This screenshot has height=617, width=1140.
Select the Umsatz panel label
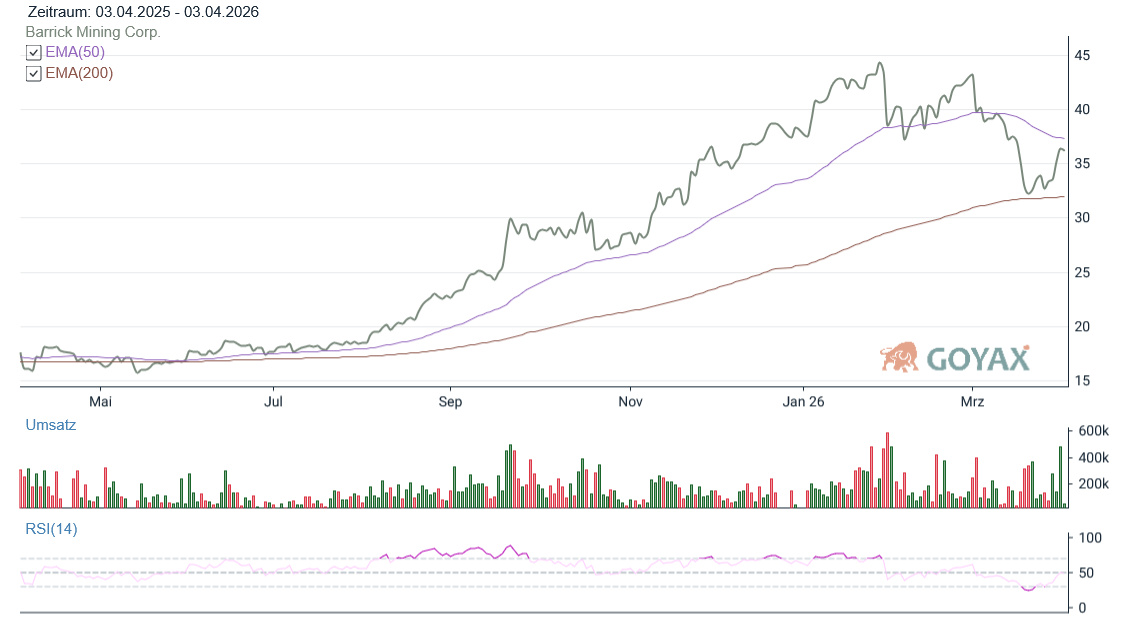(50, 425)
